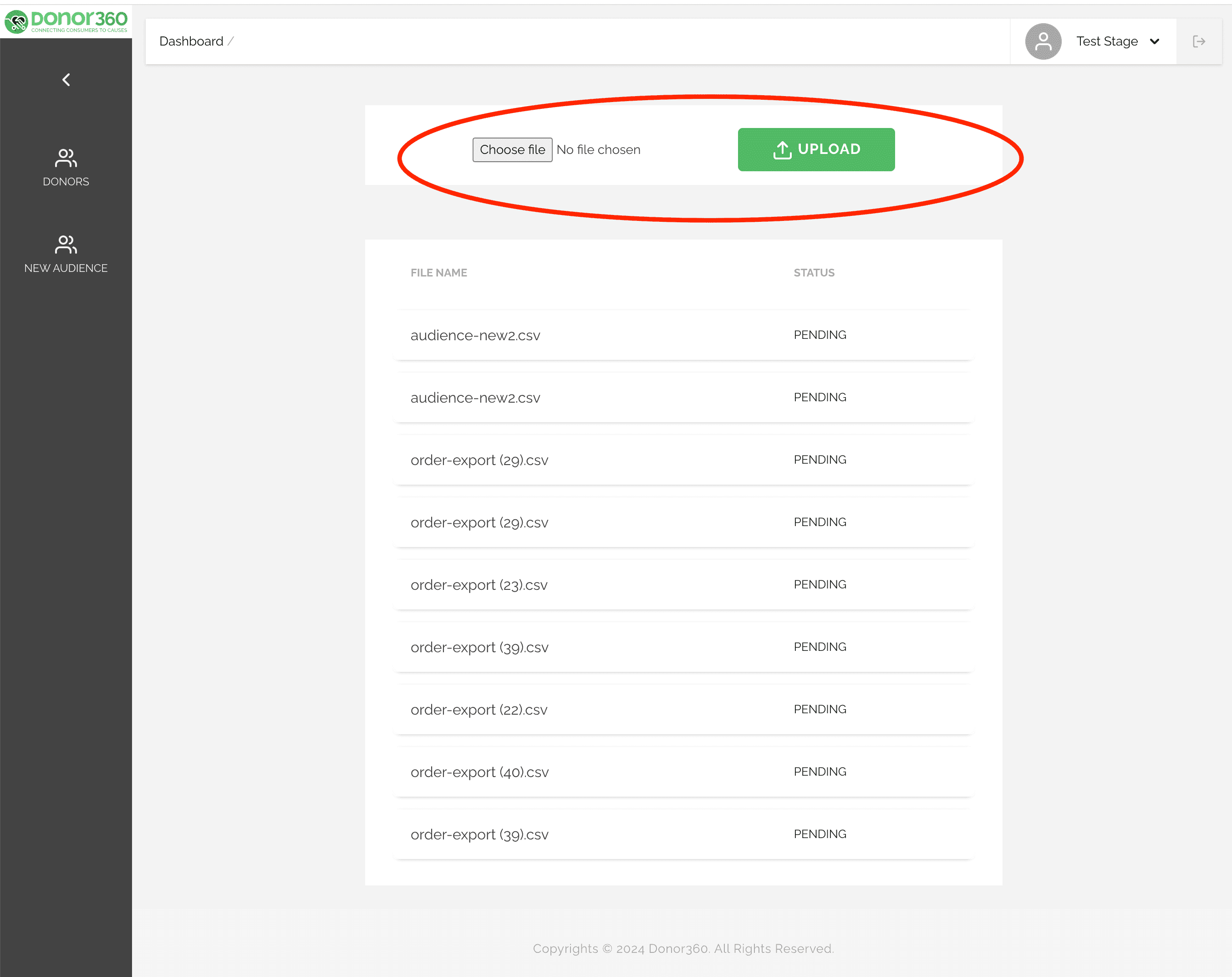Viewport: 1232px width, 977px height.
Task: Click the FILE NAME column header
Action: (438, 273)
